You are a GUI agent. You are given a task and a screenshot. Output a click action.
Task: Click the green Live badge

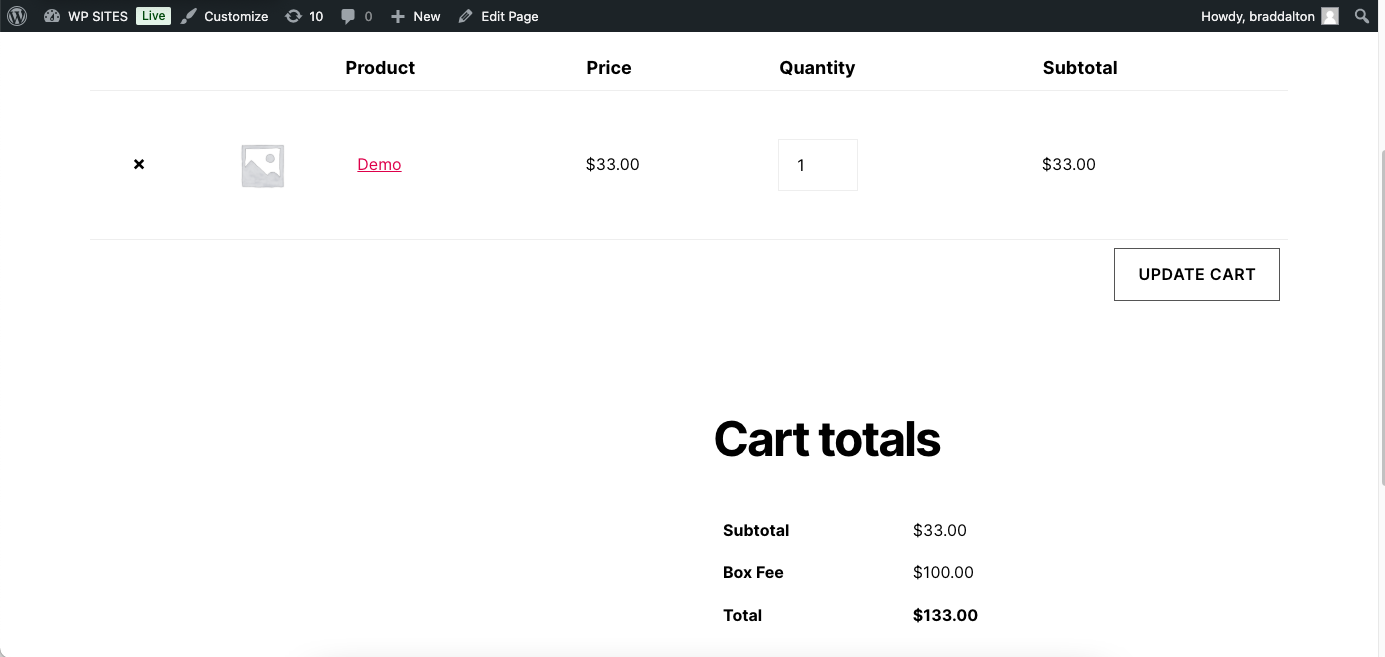(x=153, y=16)
